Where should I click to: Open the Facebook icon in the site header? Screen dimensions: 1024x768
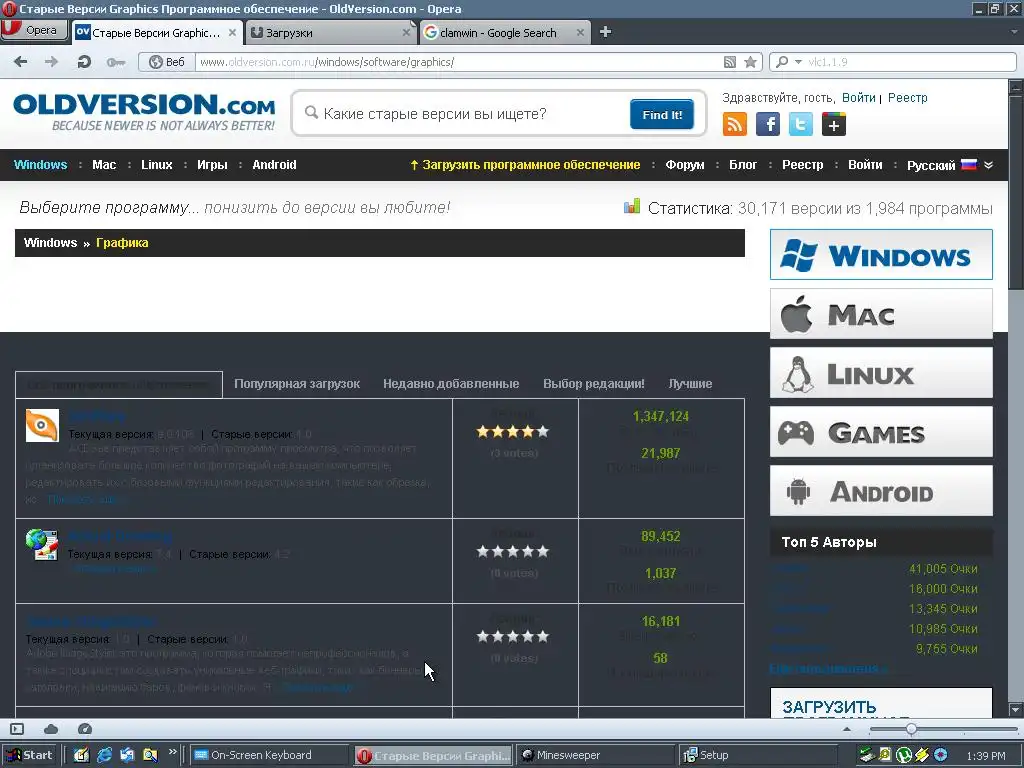point(768,124)
